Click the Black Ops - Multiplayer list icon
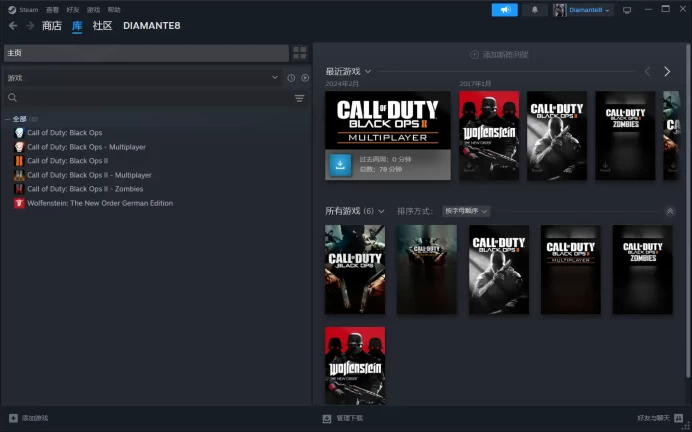The width and height of the screenshot is (692, 432). point(19,147)
